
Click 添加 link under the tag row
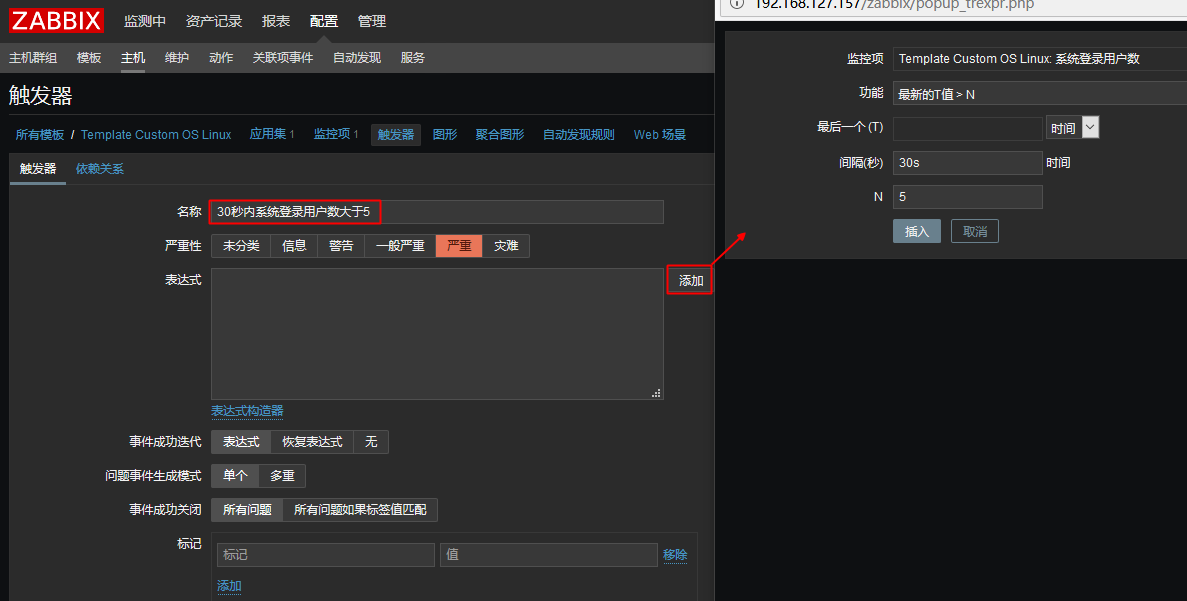(x=229, y=586)
